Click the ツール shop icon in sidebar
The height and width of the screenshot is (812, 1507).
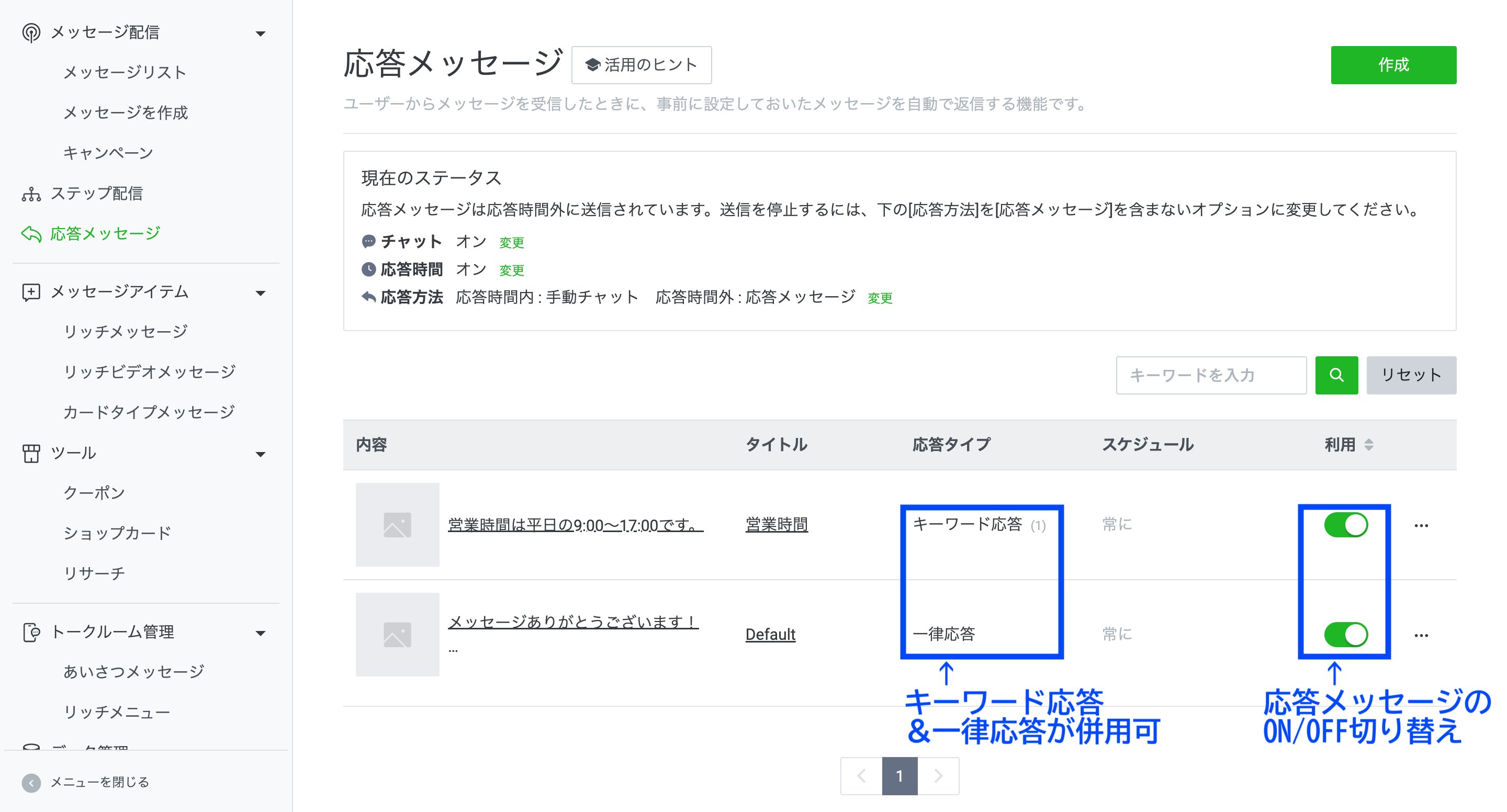[31, 454]
